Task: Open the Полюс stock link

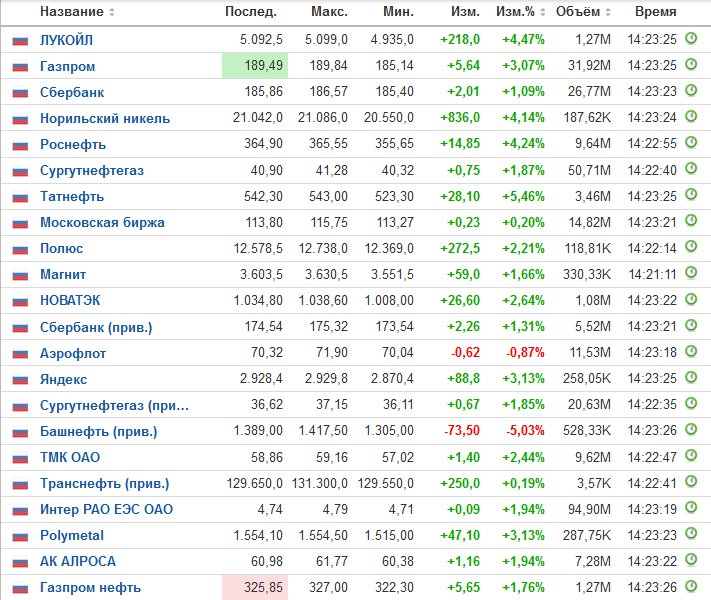Action: tap(61, 249)
